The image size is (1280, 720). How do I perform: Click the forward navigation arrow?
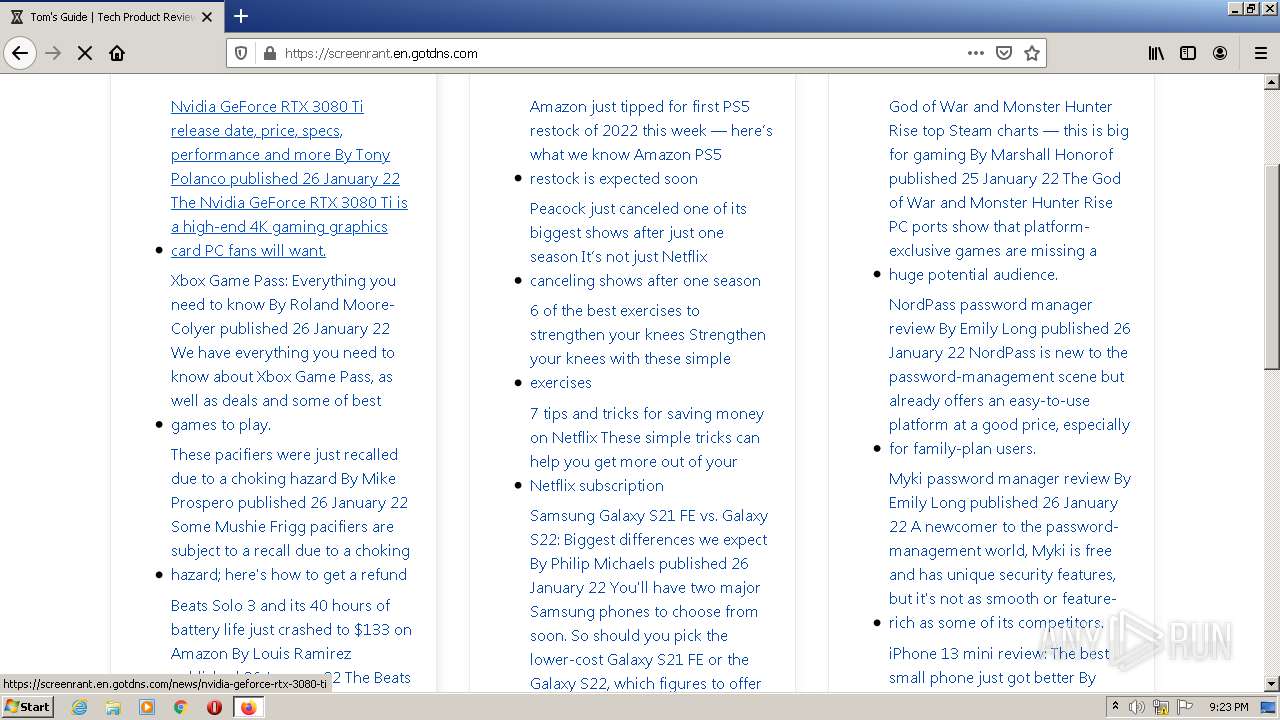click(54, 53)
